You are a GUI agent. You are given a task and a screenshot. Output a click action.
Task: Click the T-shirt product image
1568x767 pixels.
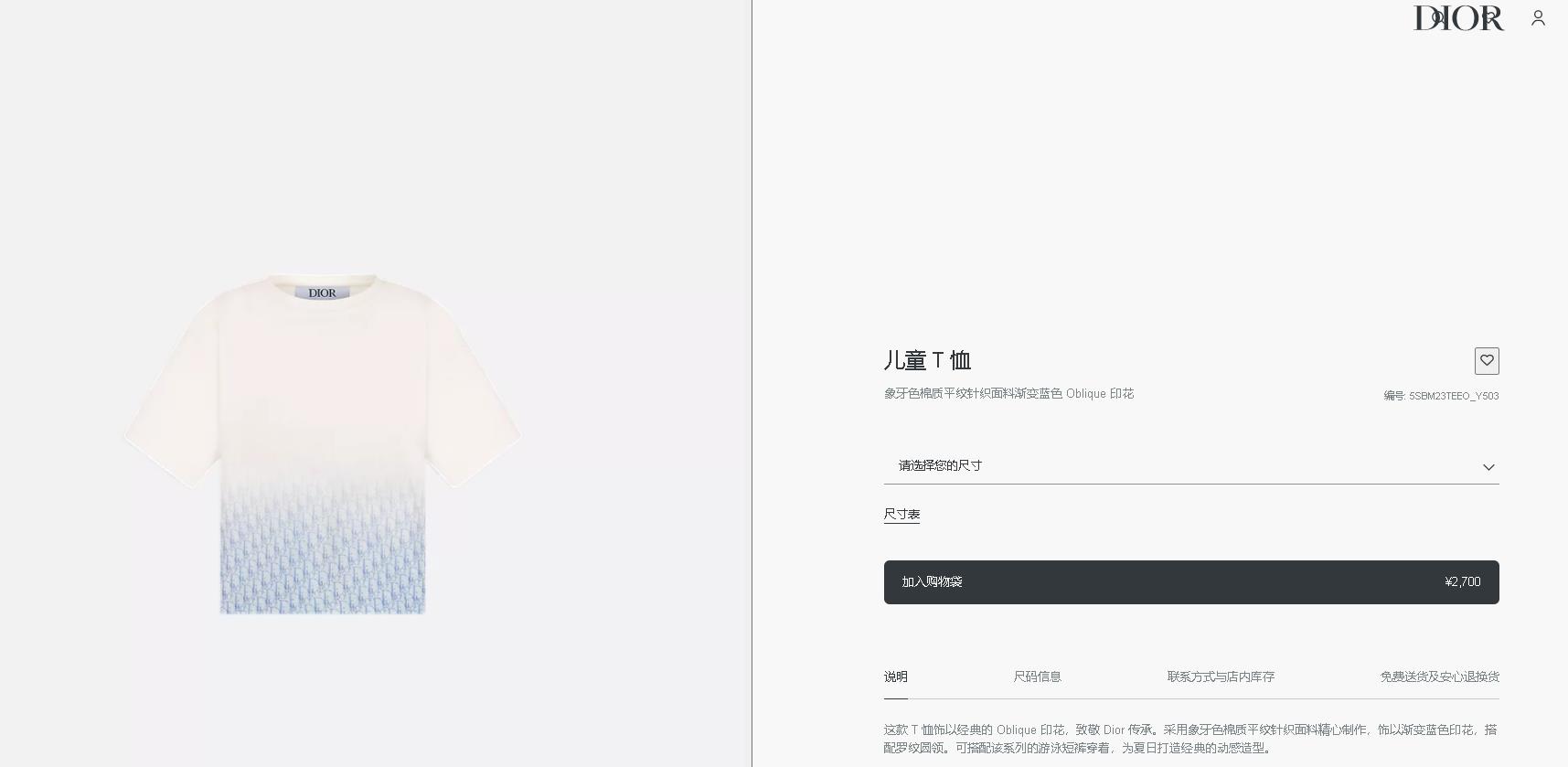click(323, 443)
